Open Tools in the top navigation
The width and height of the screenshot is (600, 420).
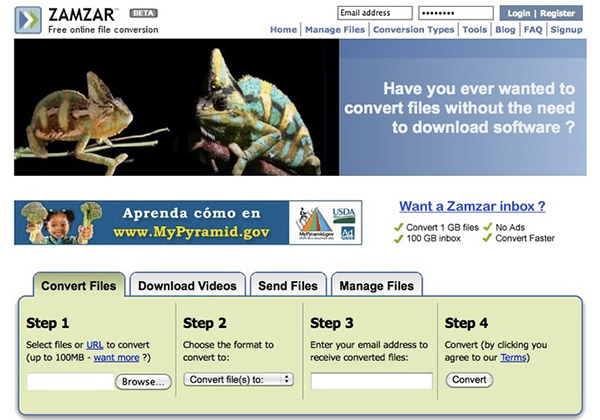point(474,30)
